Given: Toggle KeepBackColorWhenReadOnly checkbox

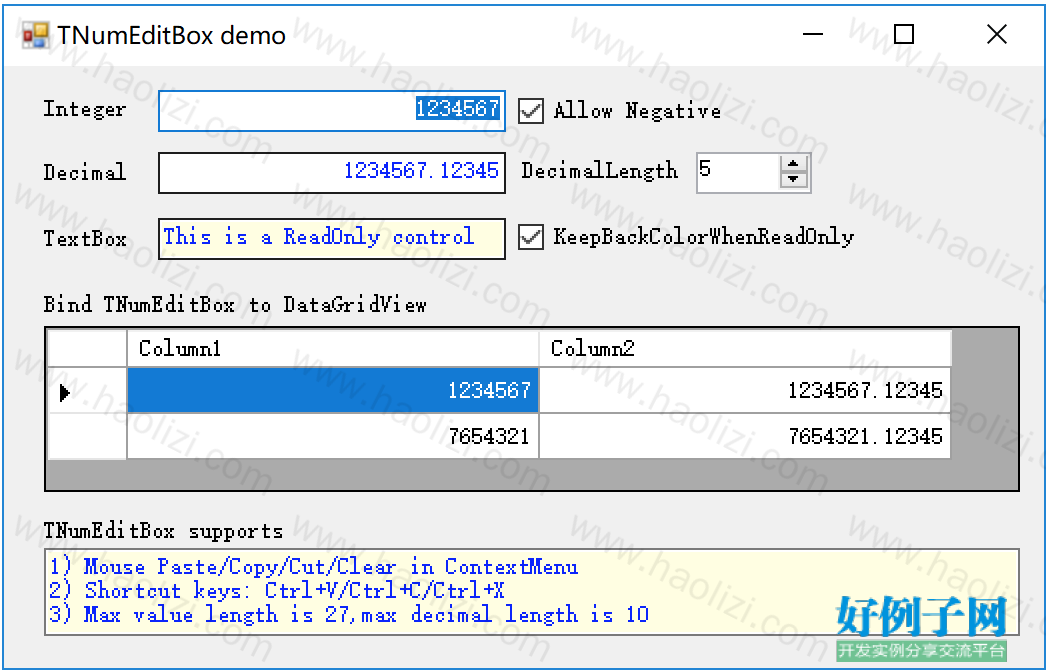Looking at the screenshot, I should point(531,237).
